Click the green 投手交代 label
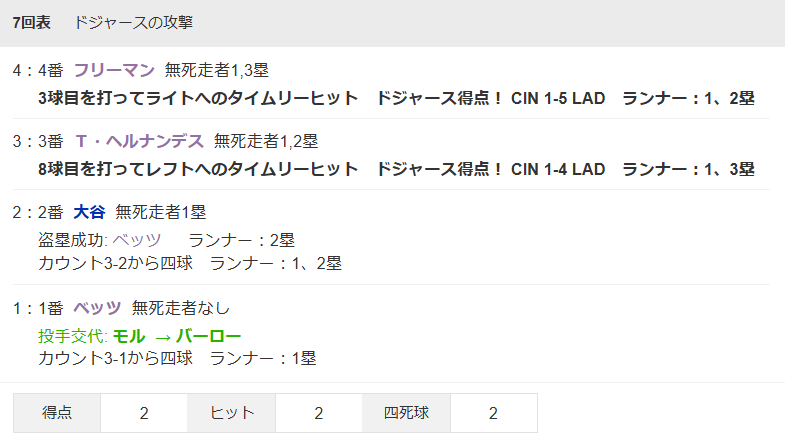The width and height of the screenshot is (789, 440). point(72,336)
